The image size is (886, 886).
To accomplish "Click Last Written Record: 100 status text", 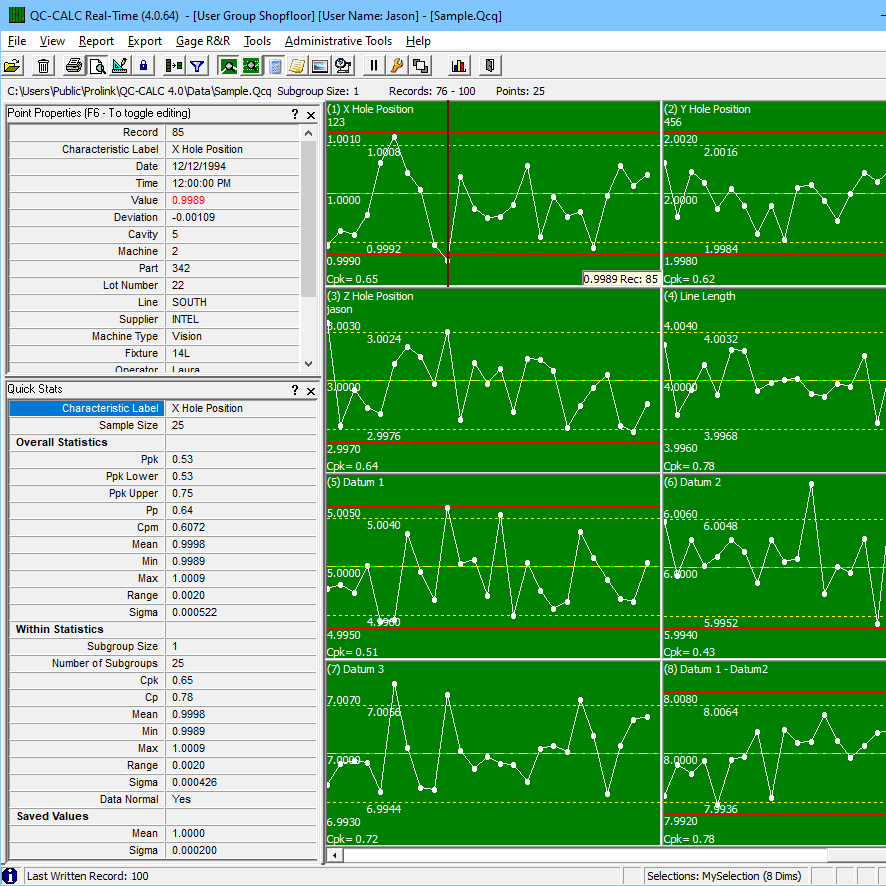I will point(88,876).
